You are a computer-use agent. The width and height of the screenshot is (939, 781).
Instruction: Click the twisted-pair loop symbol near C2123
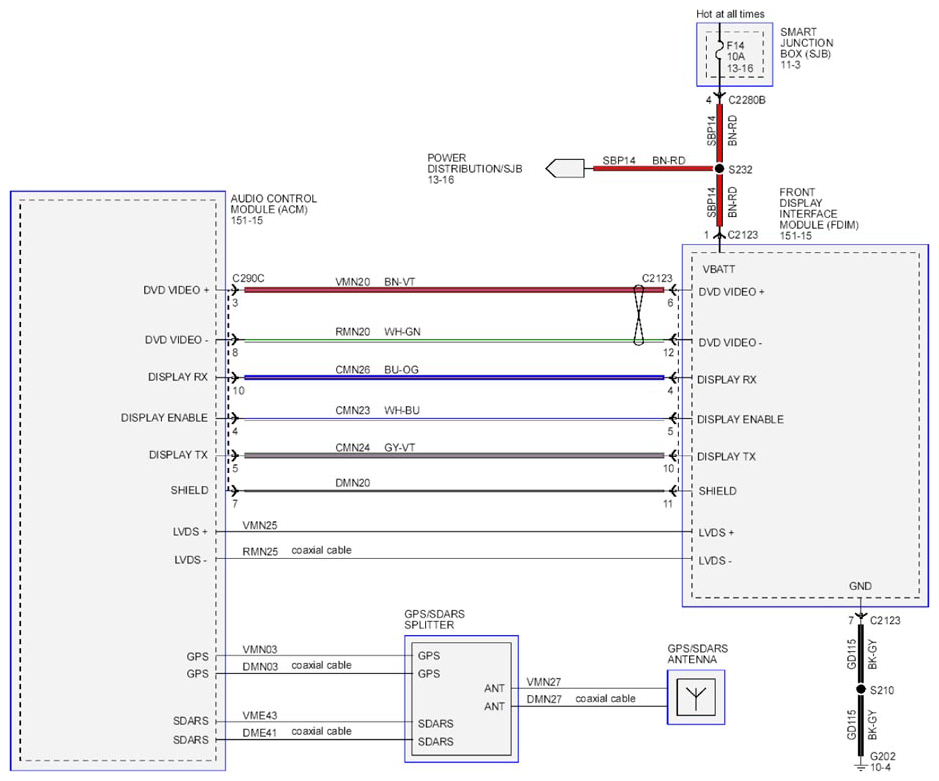coord(638,315)
